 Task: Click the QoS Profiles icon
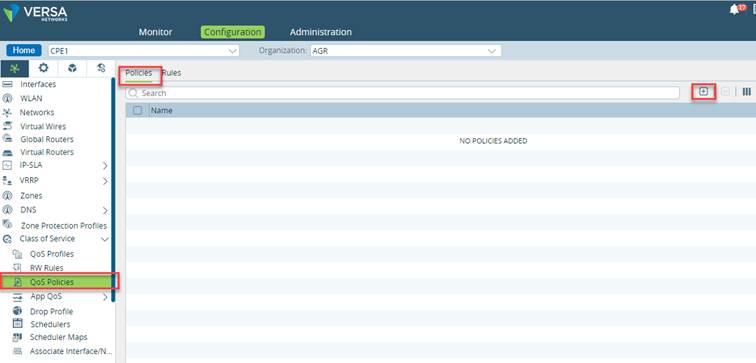17,254
